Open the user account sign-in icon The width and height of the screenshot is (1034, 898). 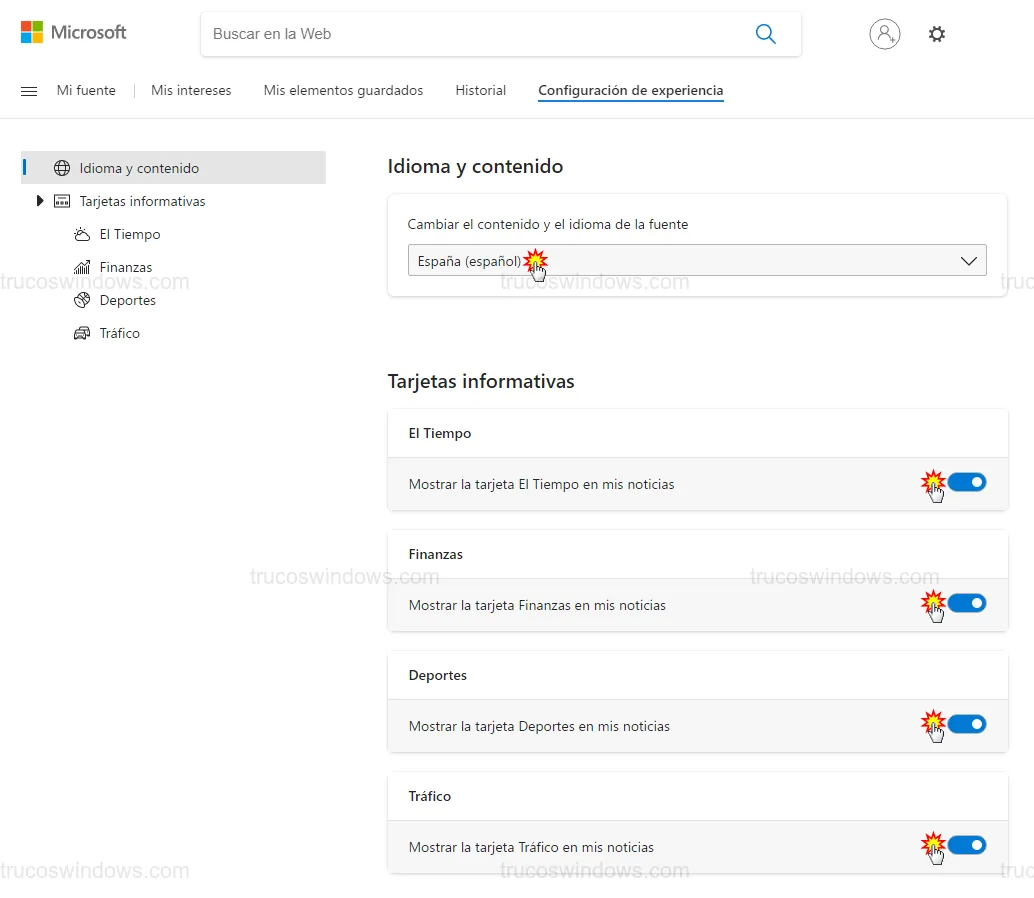pos(884,34)
